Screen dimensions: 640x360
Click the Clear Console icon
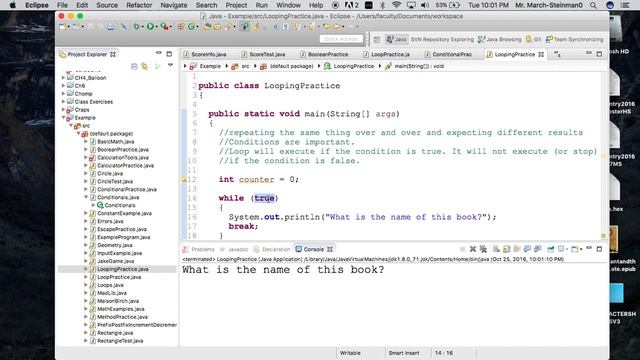(496, 249)
